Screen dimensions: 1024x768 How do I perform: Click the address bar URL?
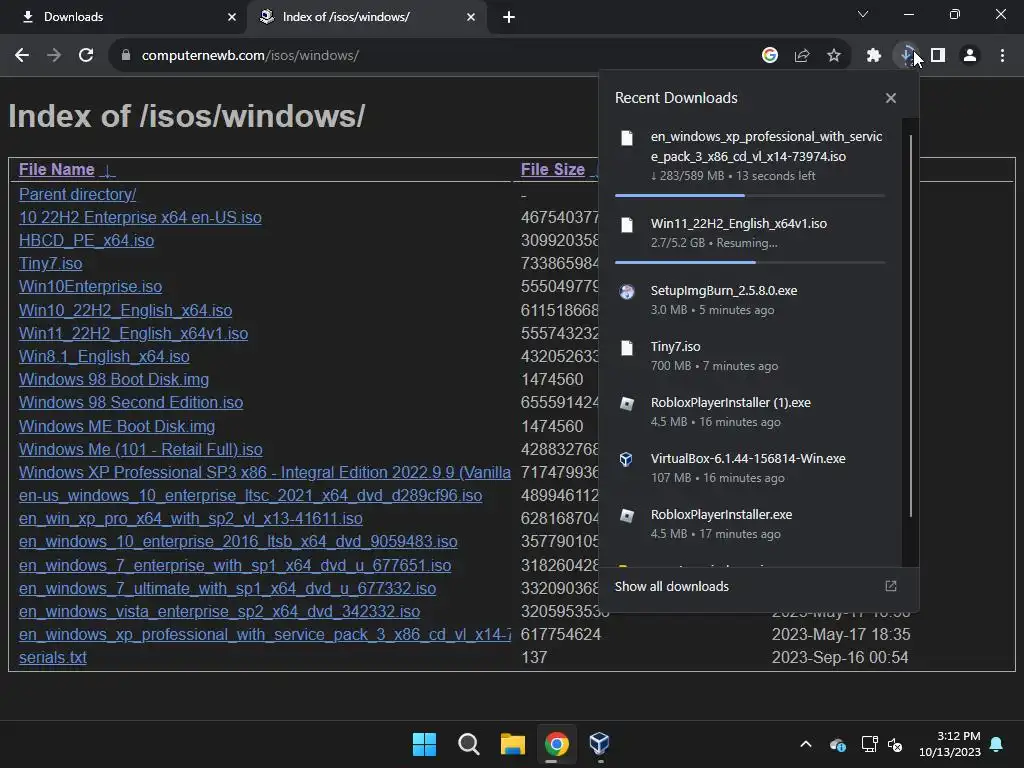click(250, 56)
